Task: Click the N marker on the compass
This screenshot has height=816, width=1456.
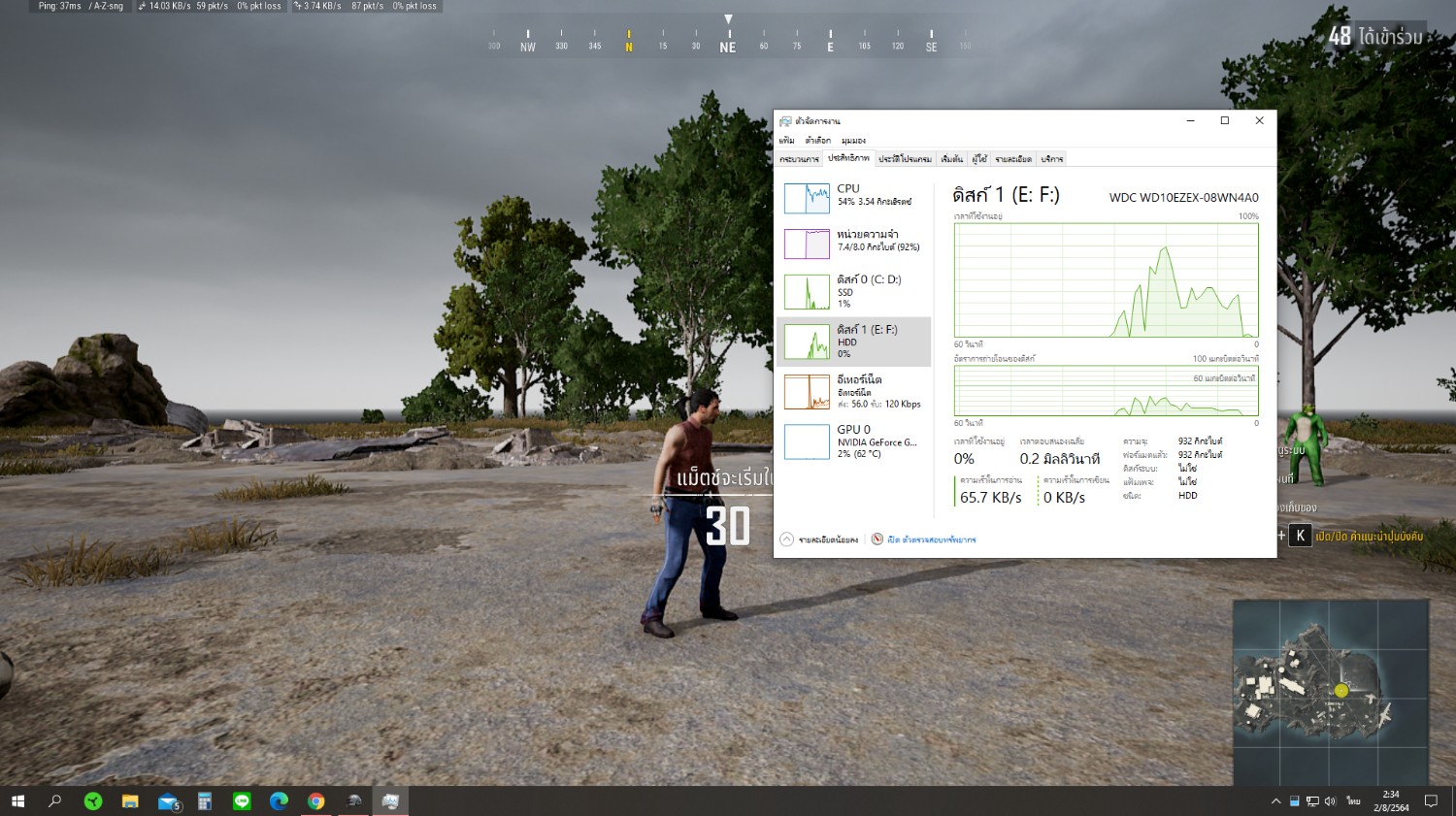Action: [x=629, y=42]
